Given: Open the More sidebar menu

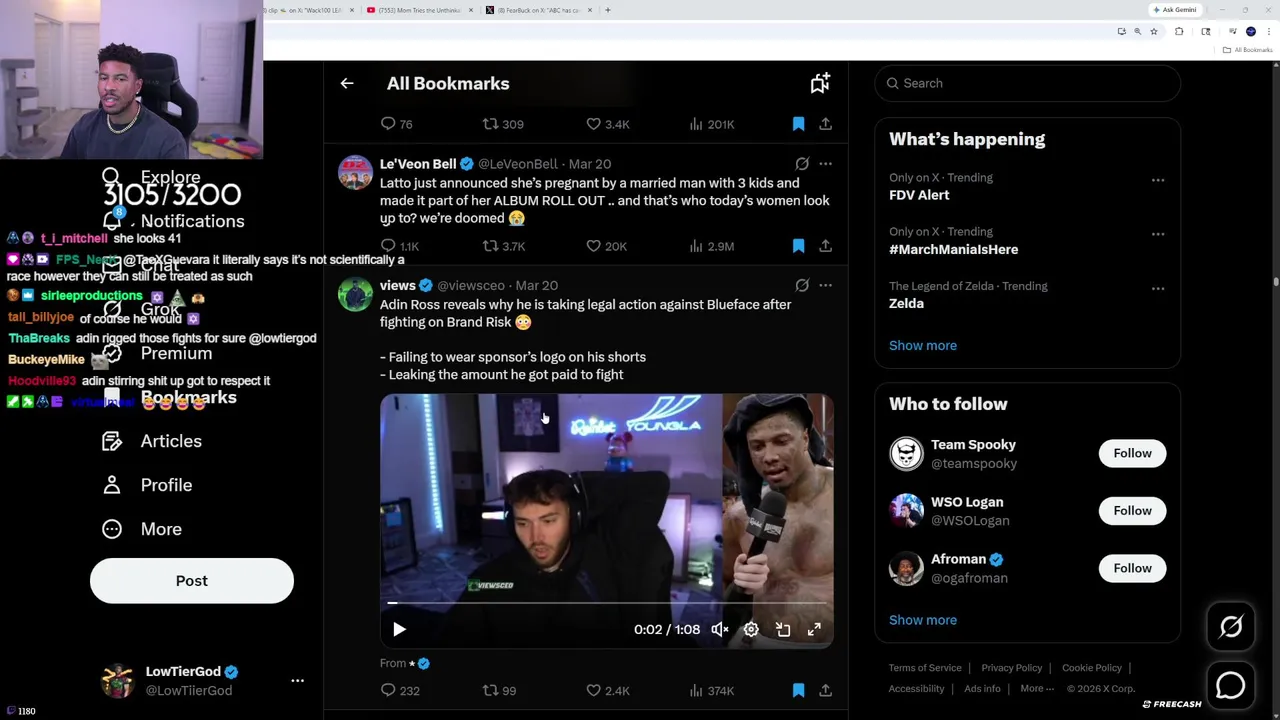Looking at the screenshot, I should tap(142, 529).
